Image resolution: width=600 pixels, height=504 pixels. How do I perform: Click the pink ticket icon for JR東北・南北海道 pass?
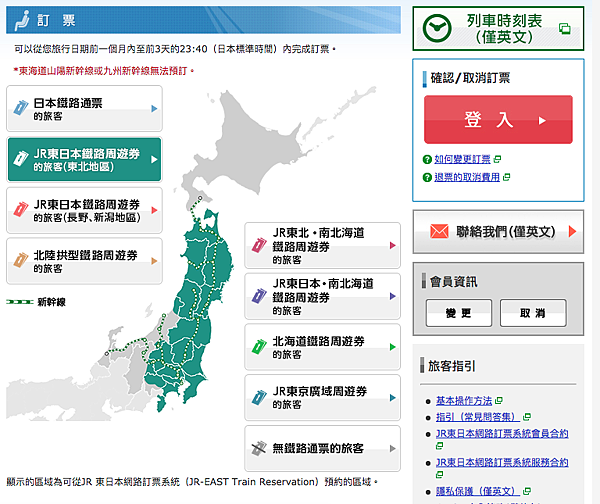point(259,245)
